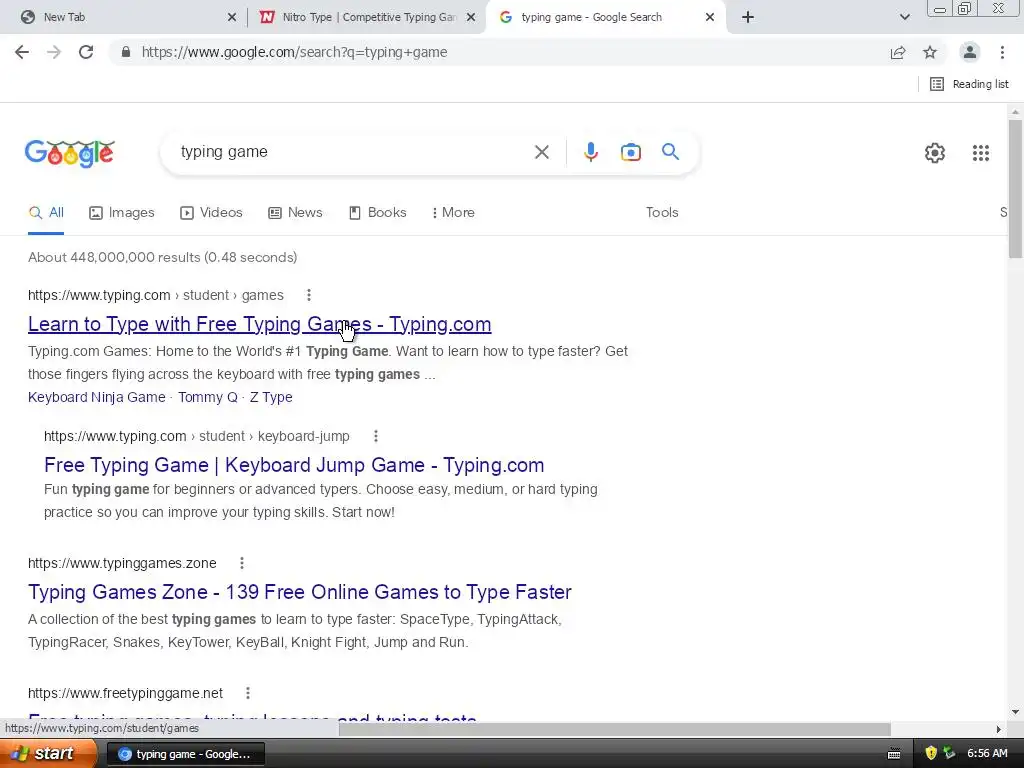Open Learn to Type with Free Typing Games link
Viewport: 1024px width, 768px height.
(x=259, y=325)
